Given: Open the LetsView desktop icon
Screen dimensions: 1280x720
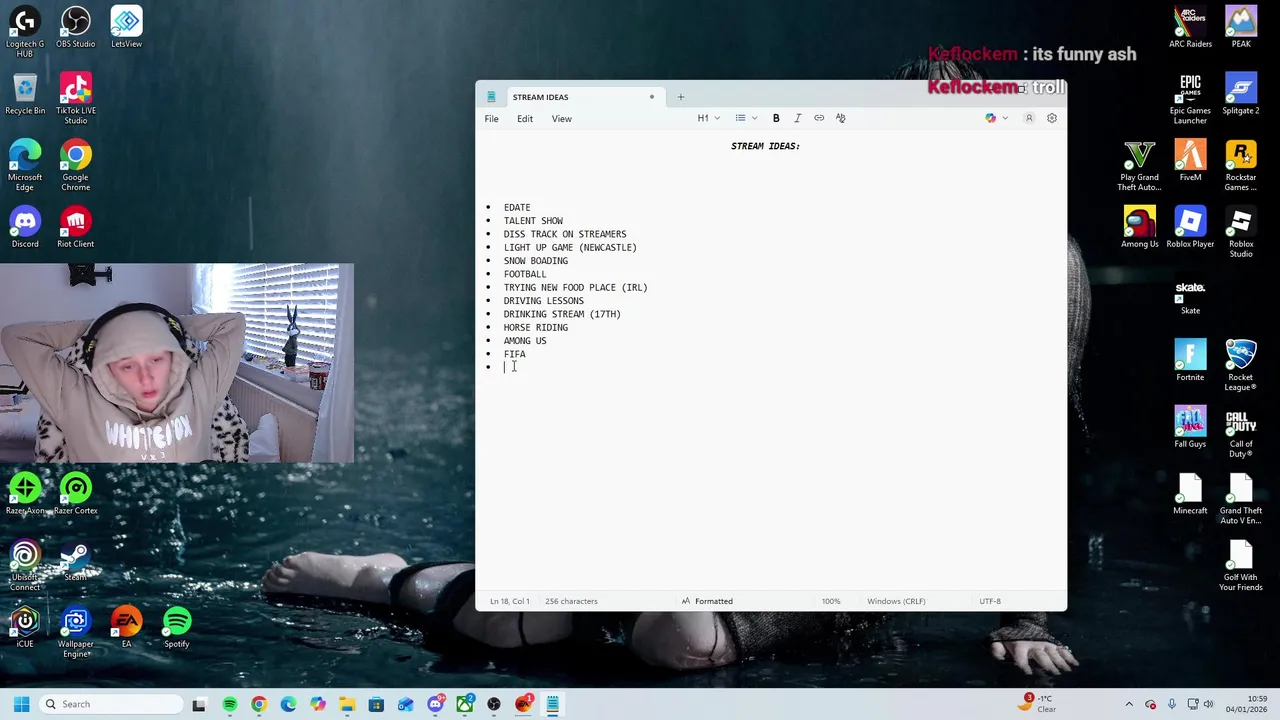Looking at the screenshot, I should click(126, 28).
